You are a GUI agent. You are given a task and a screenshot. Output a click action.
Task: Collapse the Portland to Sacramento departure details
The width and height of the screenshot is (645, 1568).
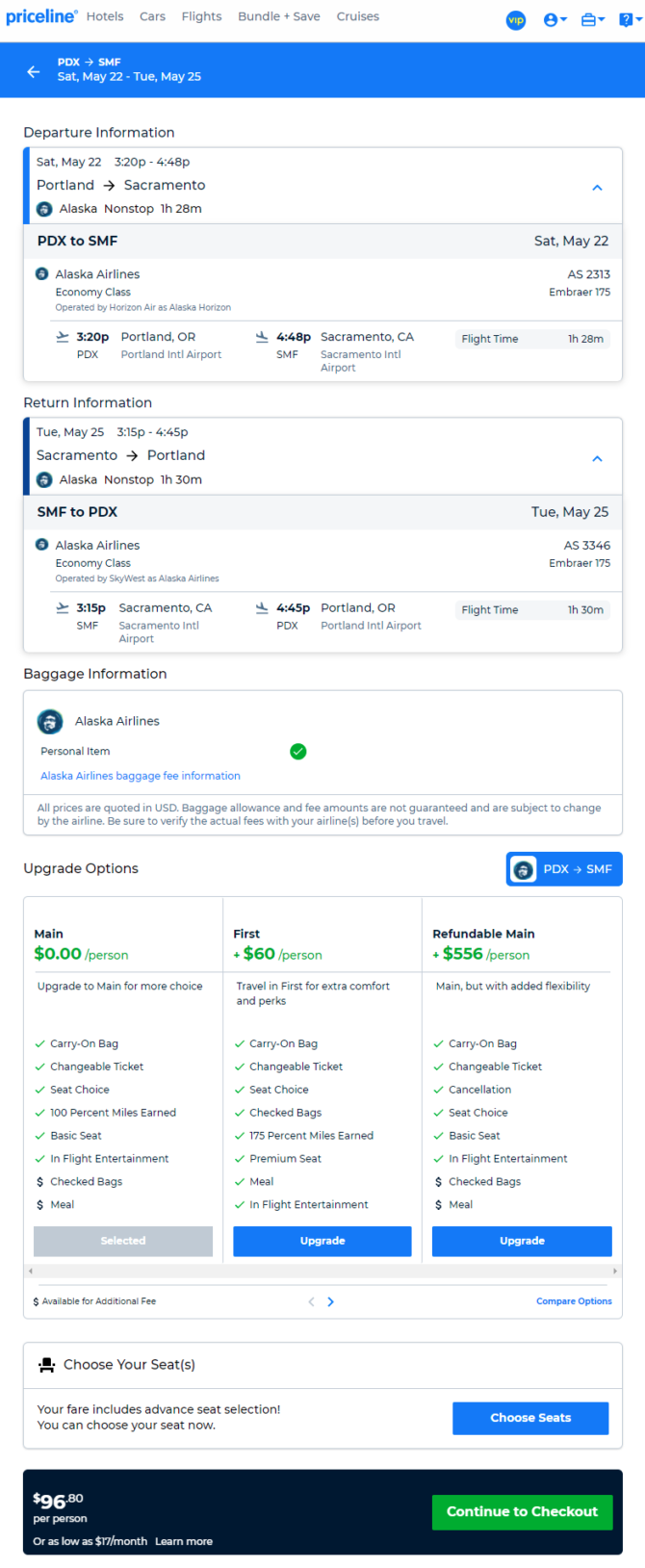point(597,188)
